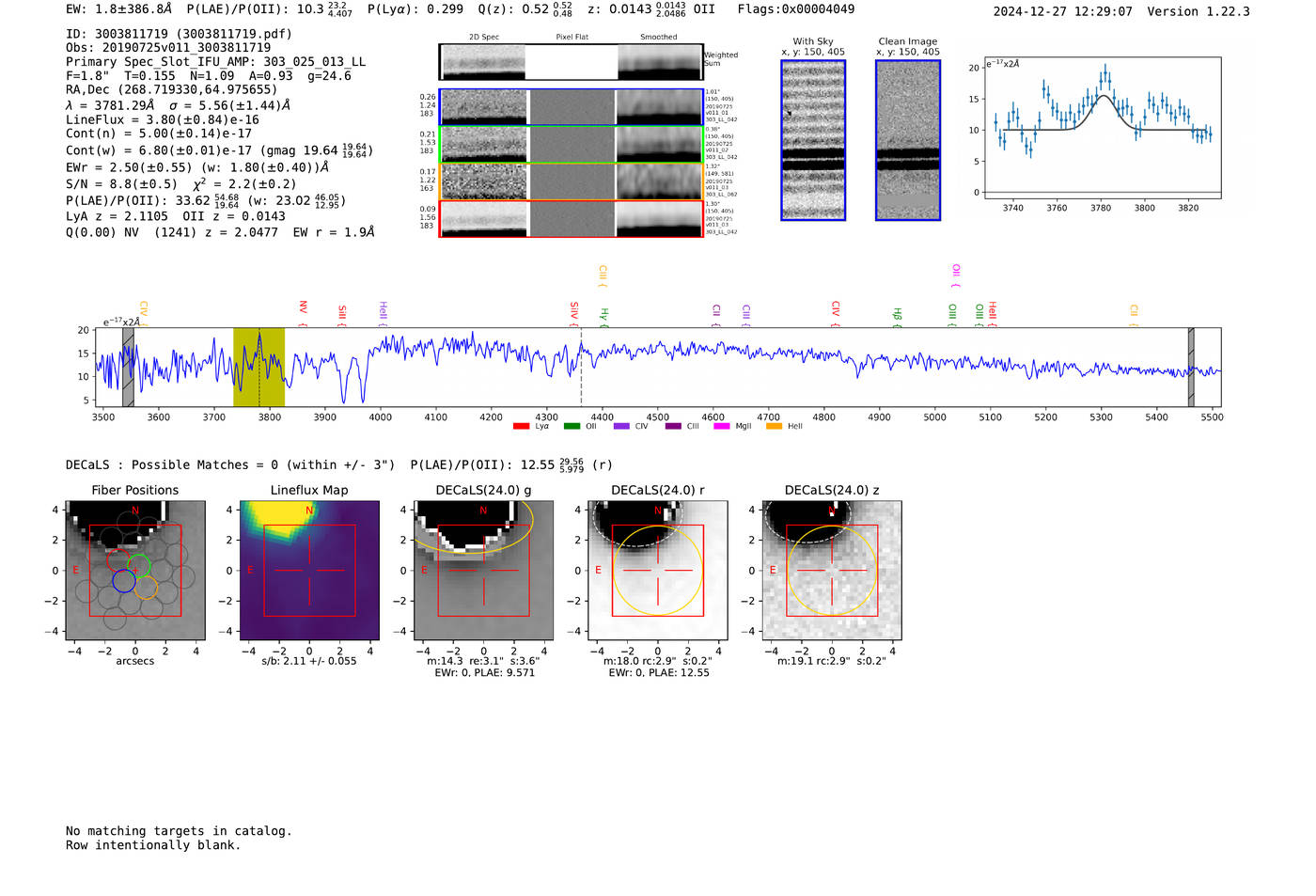Click the Weighted Sum 2D spectrum row
This screenshot has width=1316, height=896.
(x=571, y=62)
